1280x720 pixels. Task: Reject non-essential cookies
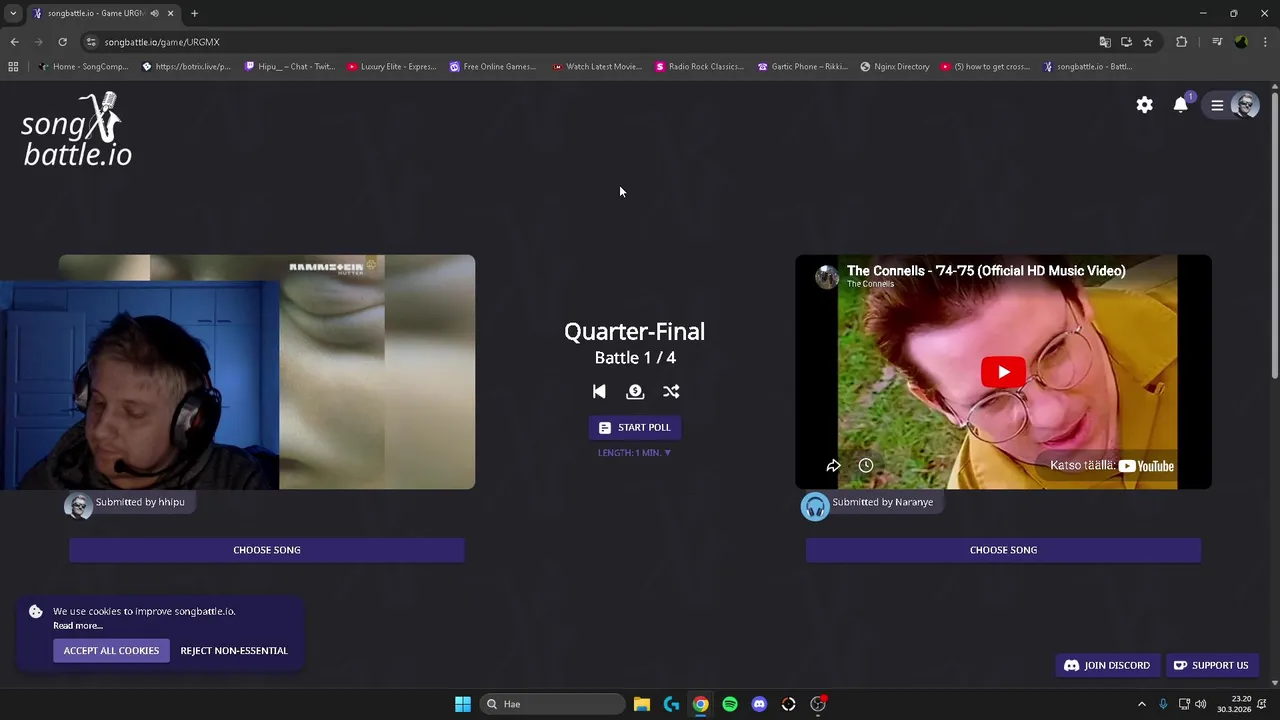coord(234,651)
